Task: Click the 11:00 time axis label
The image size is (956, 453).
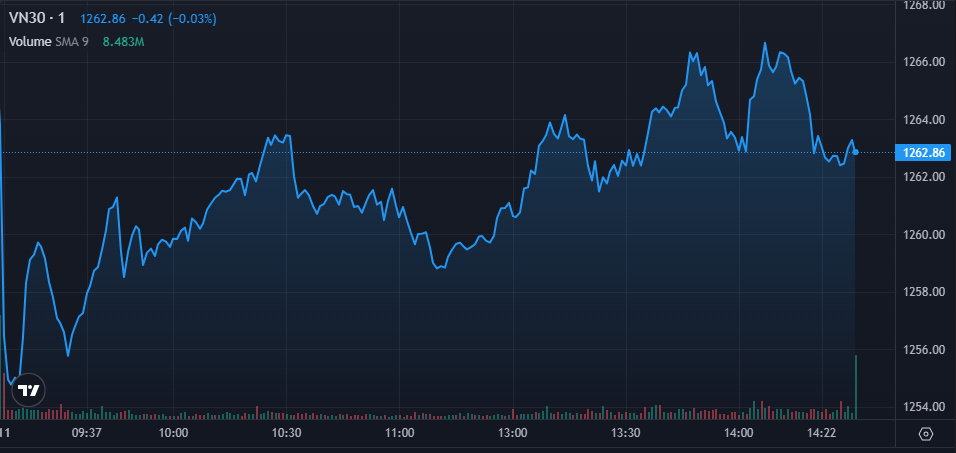Action: [400, 433]
